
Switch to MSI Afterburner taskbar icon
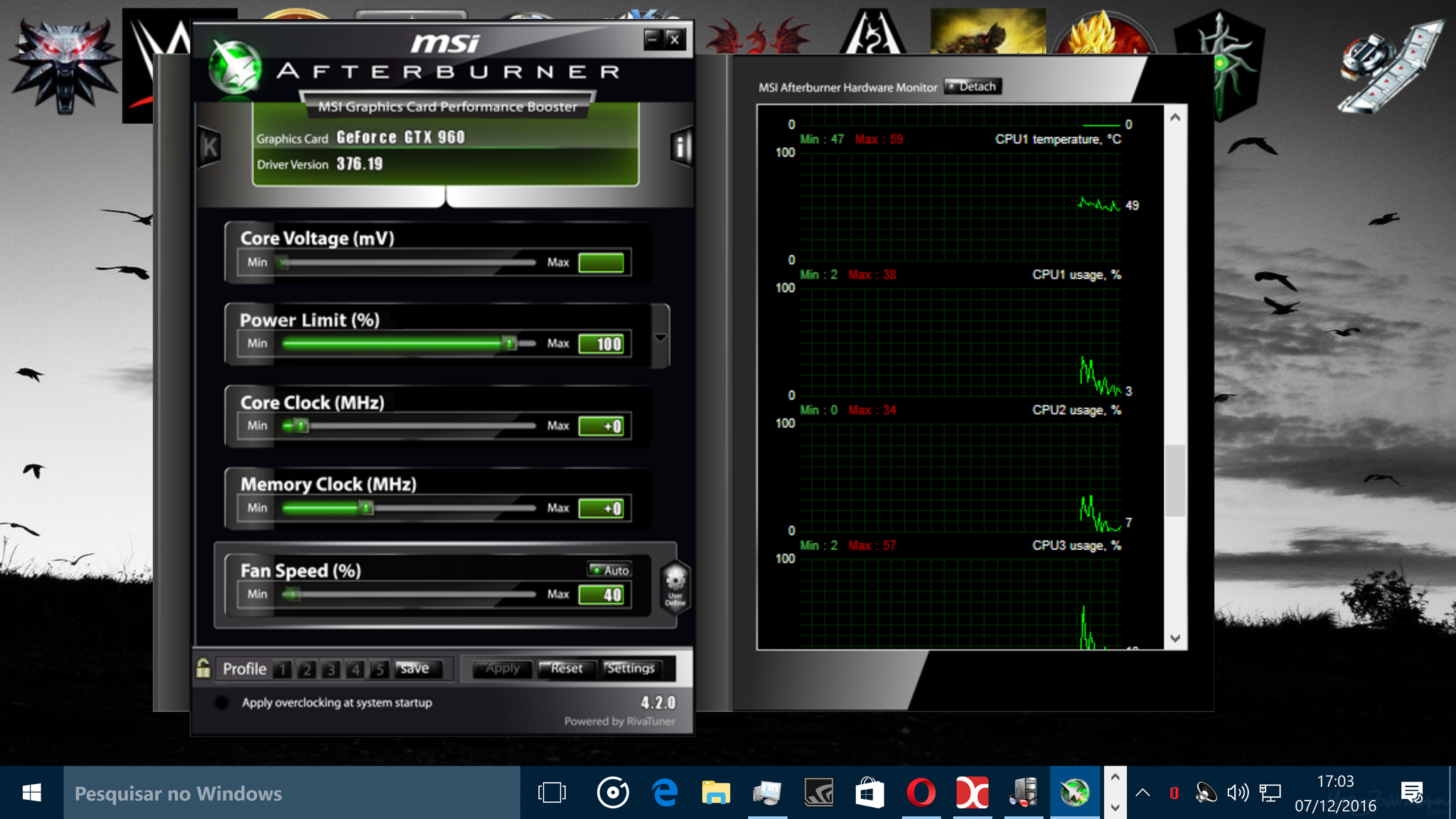pyautogui.click(x=1074, y=793)
